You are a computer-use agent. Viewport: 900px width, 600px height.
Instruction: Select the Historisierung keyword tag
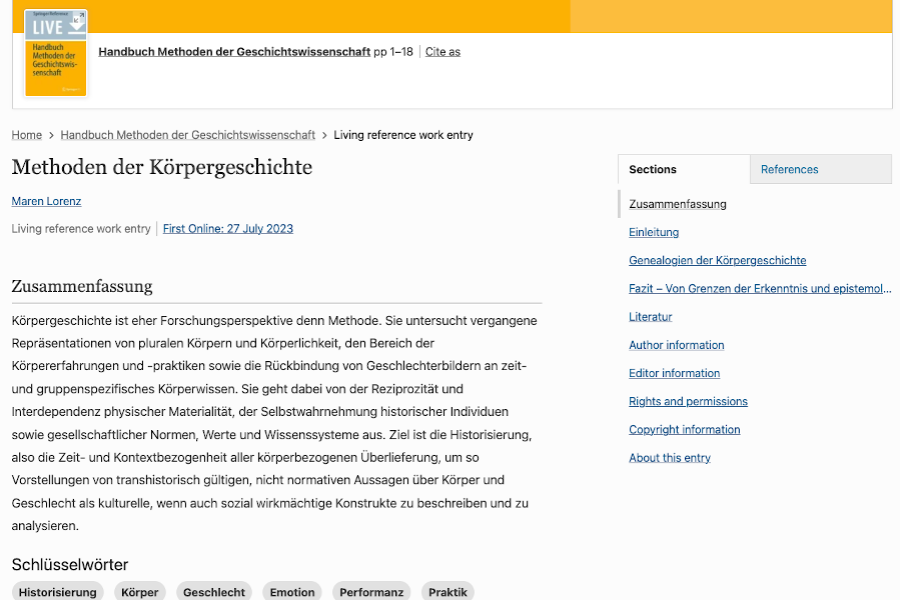pos(58,592)
